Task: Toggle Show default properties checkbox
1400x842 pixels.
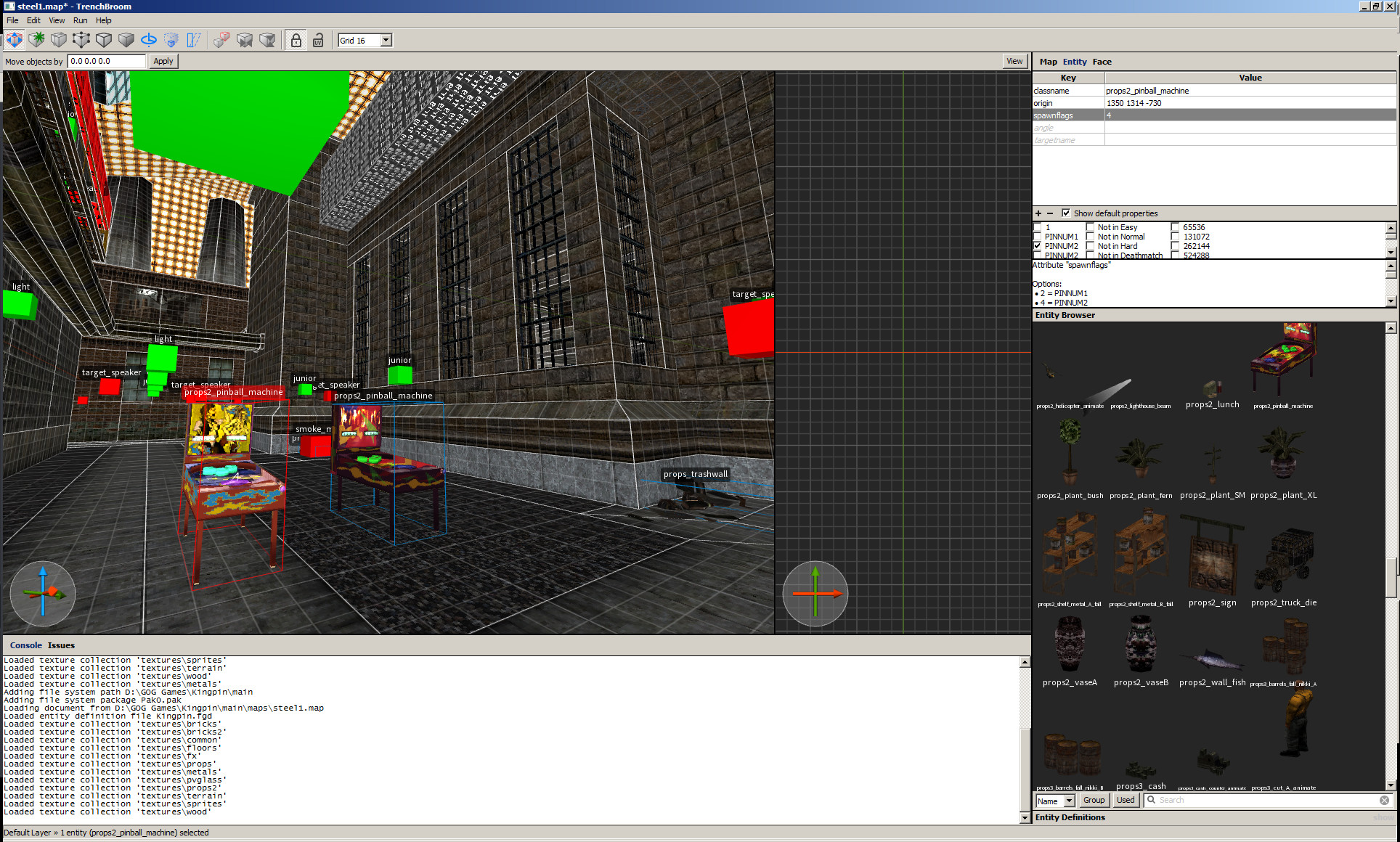Action: coord(1066,213)
